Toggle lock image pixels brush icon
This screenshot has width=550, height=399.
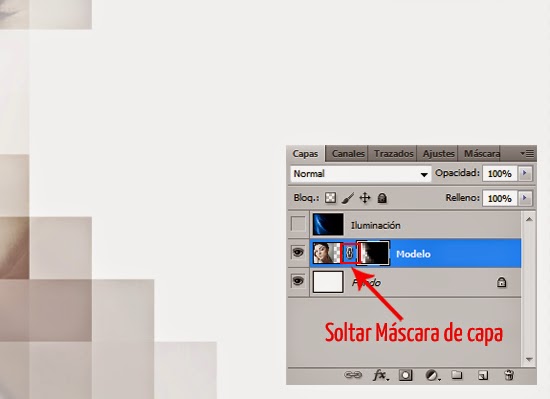coord(348,198)
